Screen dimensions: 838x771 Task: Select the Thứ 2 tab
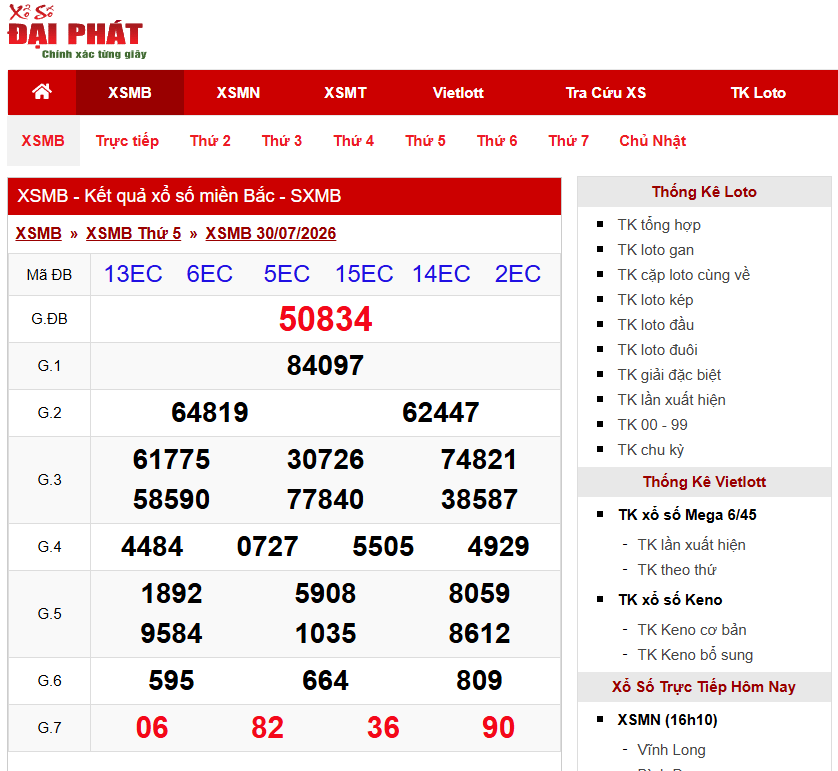pos(210,141)
